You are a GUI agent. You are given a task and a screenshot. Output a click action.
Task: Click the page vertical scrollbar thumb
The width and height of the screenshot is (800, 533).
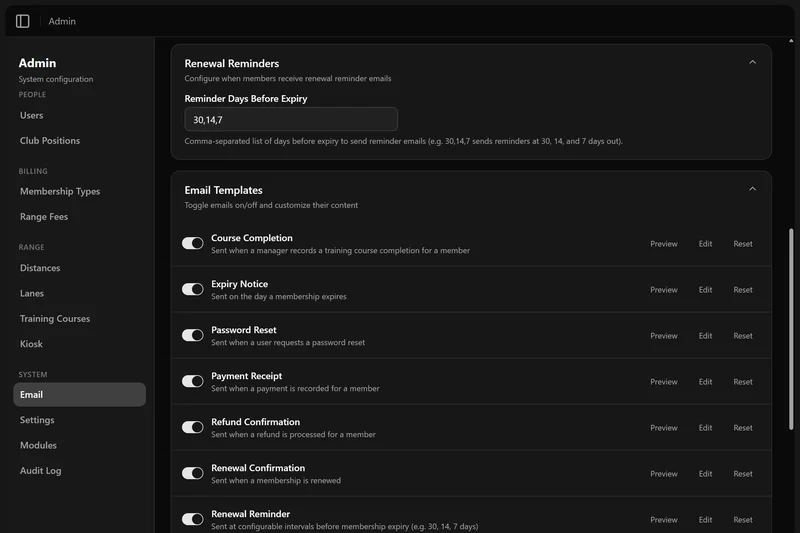pos(791,329)
